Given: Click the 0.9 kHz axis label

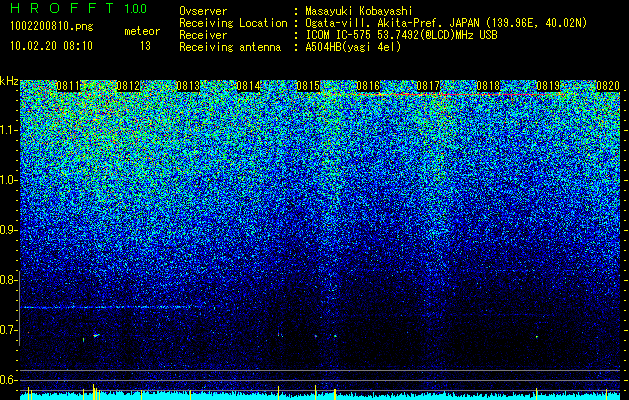Looking at the screenshot, I should (8, 230).
